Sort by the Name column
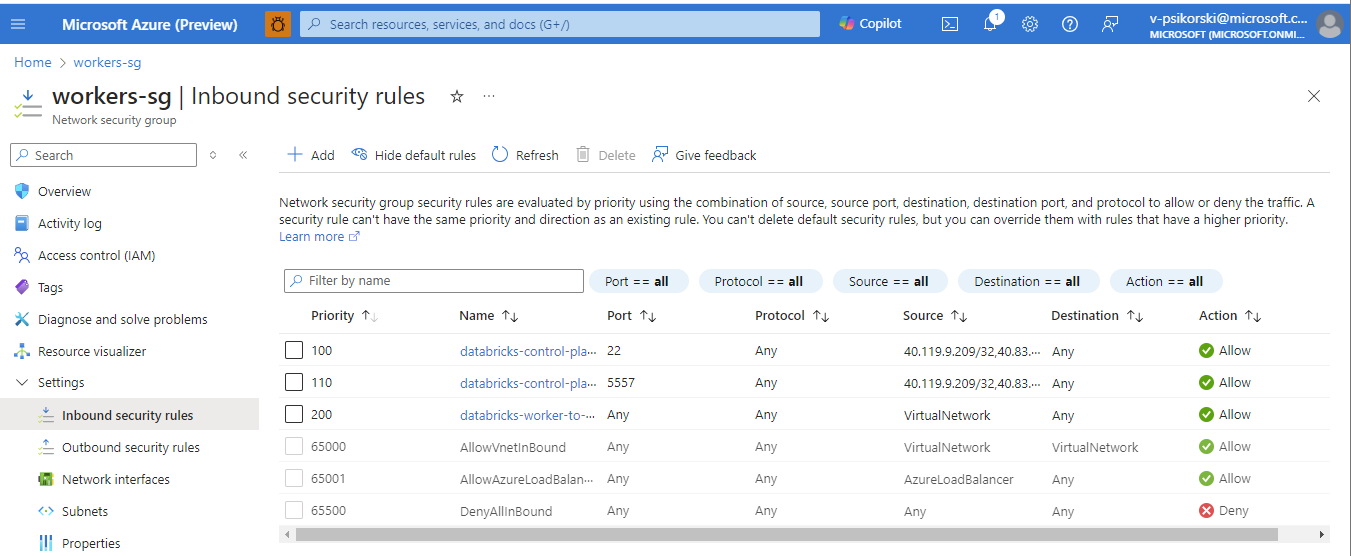This screenshot has width=1351, height=556. click(x=488, y=315)
